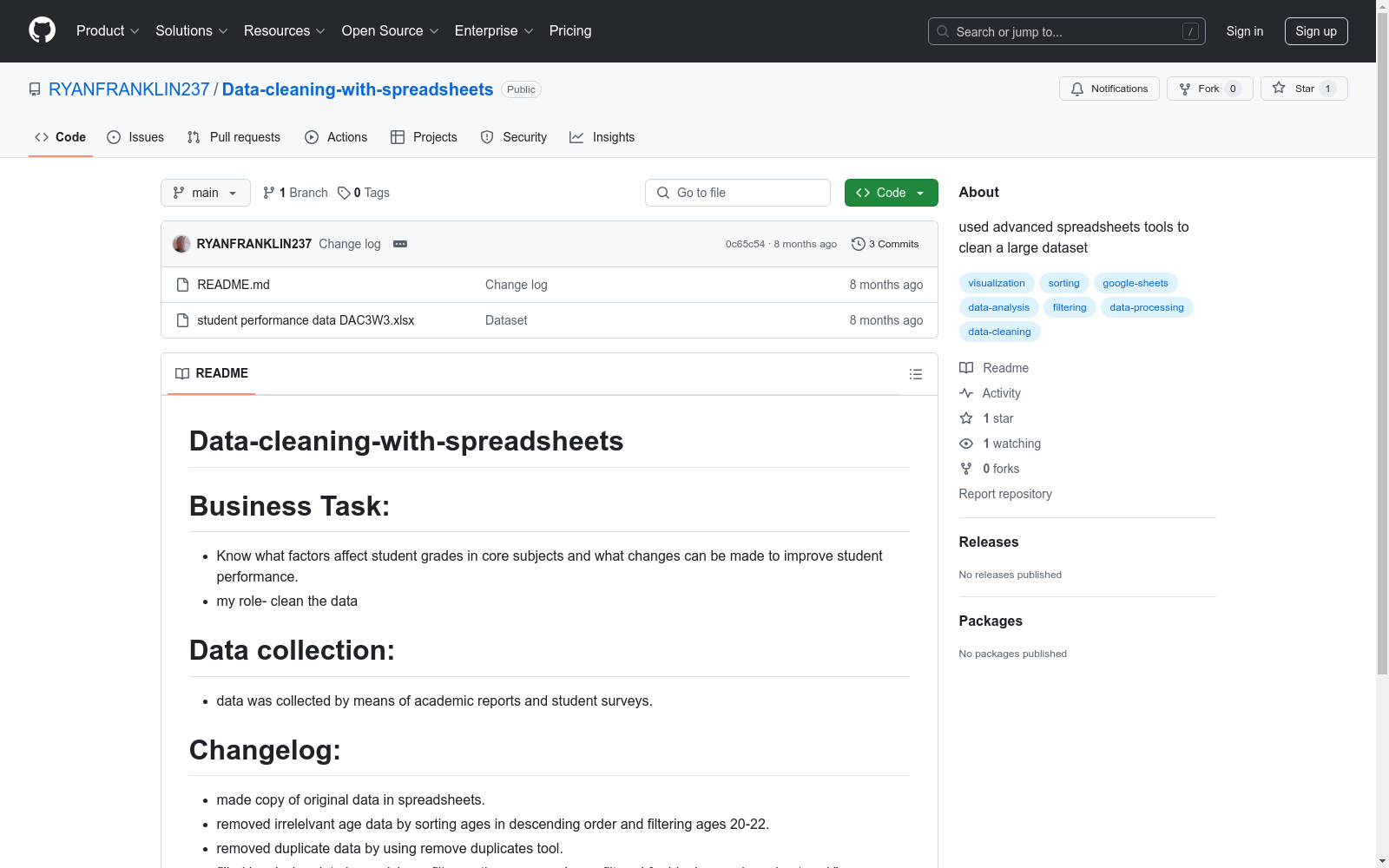The image size is (1389, 868).
Task: Open Data-cleaning-with-spreadsheets repository link
Action: pyautogui.click(x=358, y=89)
